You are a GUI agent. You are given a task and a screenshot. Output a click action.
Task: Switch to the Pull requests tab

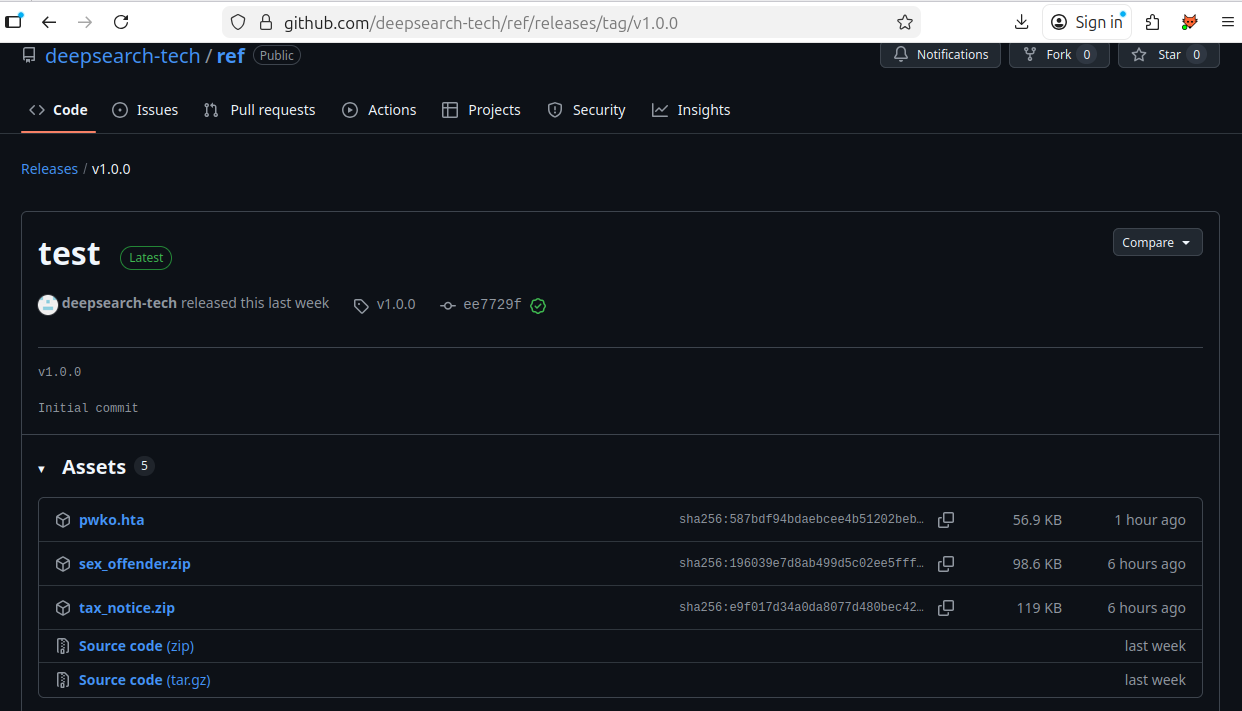pos(259,110)
